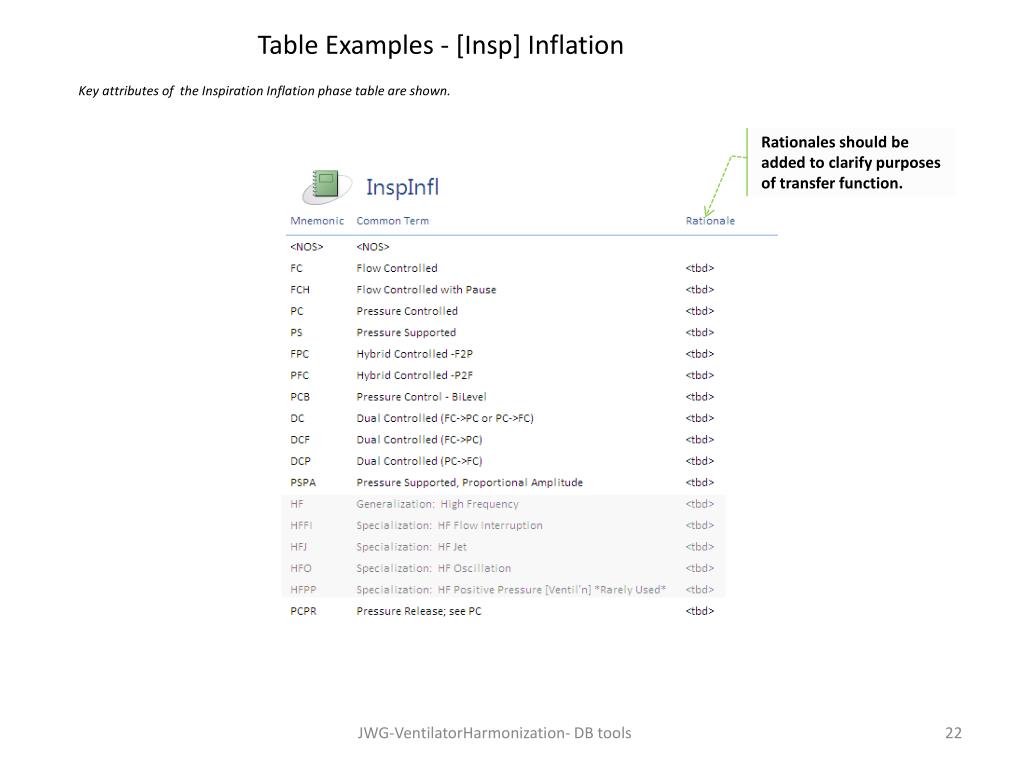Select the Flow Controlled row
Screen dimensions: 1024x768
point(503,268)
